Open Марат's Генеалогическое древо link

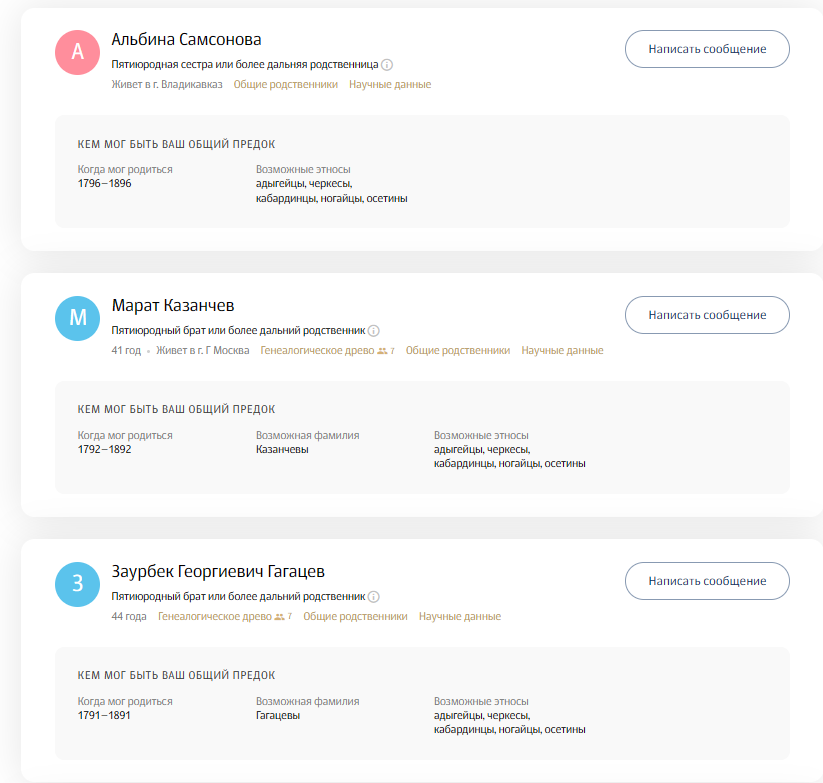pyautogui.click(x=316, y=351)
